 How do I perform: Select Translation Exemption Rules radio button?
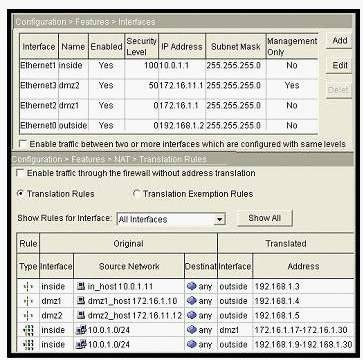click(x=137, y=194)
